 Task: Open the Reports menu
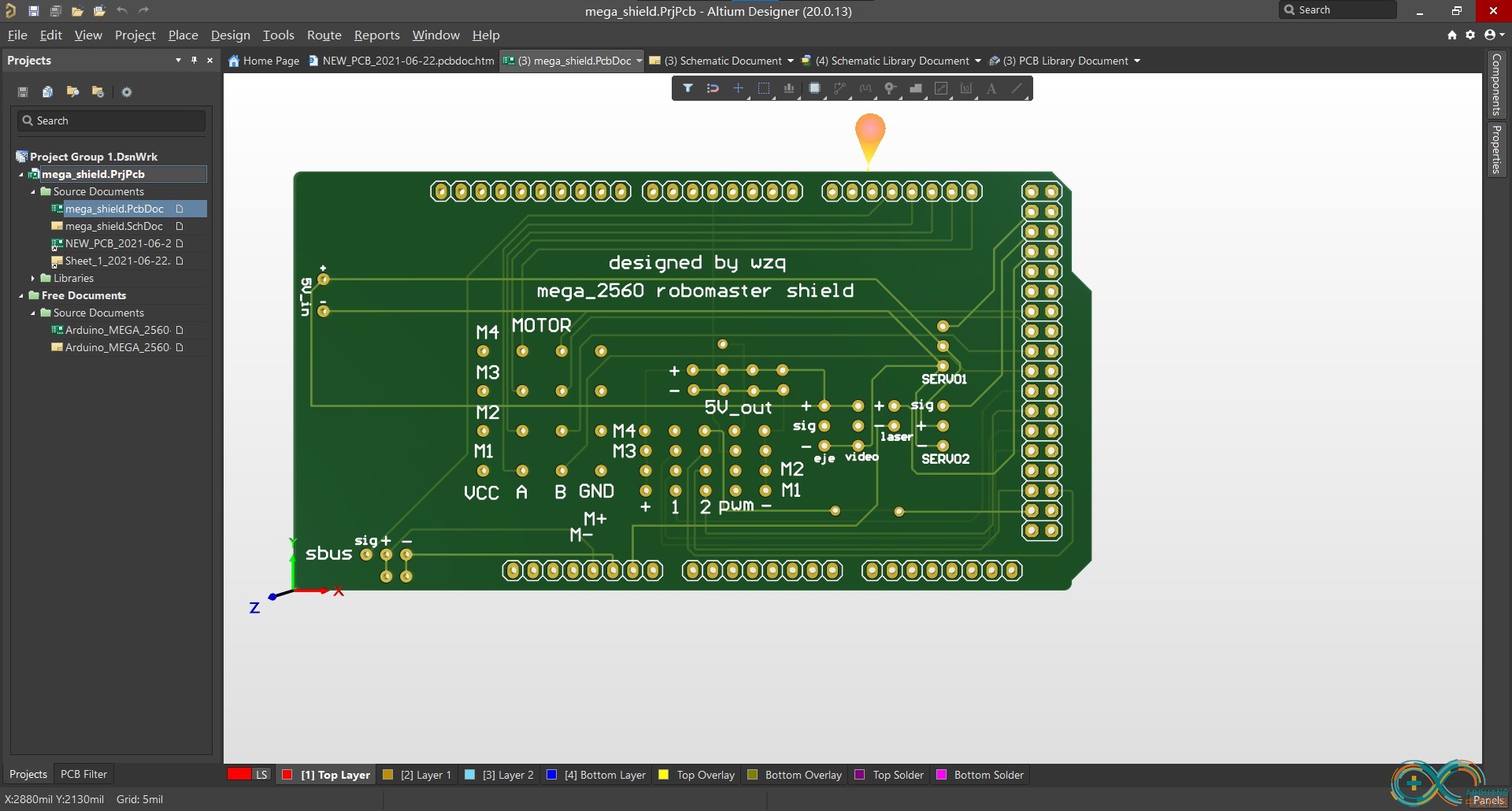(376, 35)
